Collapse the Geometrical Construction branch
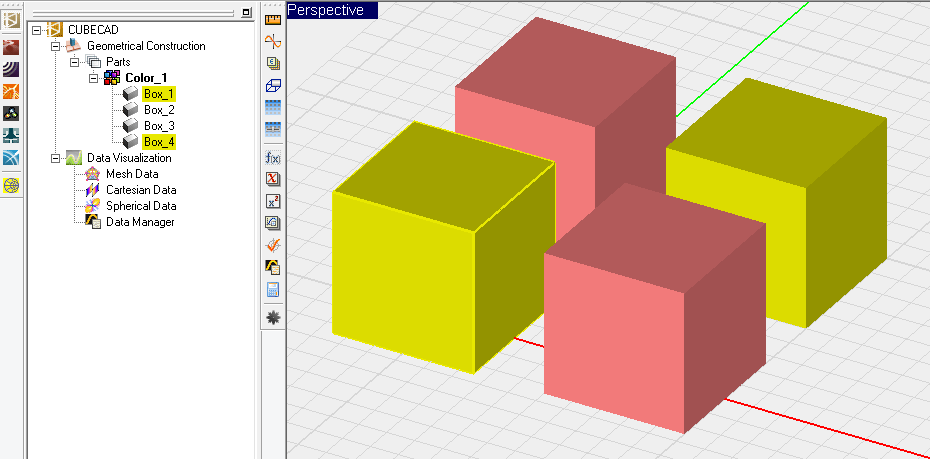 [x=56, y=46]
